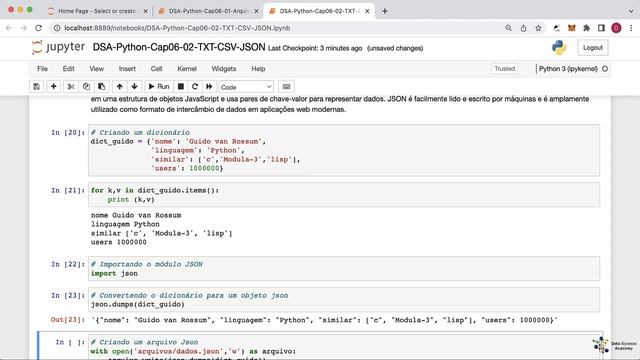Rename the notebook via its title DSA-Python-Cap06-02-TXT-CSV-JSON
The height and width of the screenshot is (360, 640).
point(179,47)
